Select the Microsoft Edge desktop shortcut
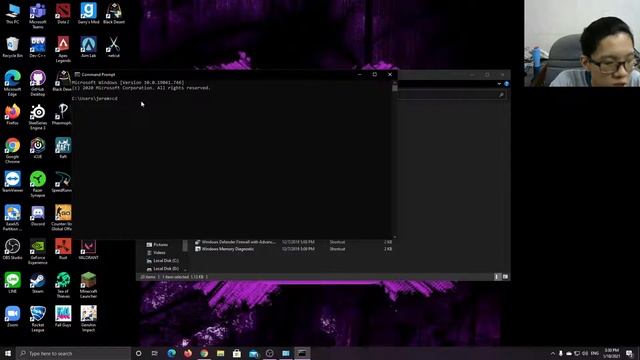Viewport: 640px width, 360px height. pos(12,83)
